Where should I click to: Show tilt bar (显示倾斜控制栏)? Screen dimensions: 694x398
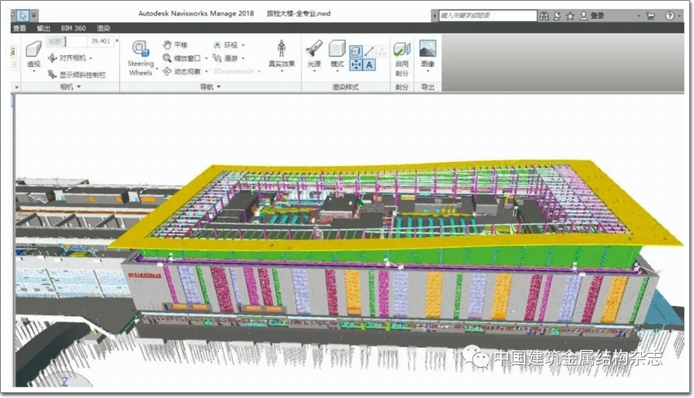[77, 74]
